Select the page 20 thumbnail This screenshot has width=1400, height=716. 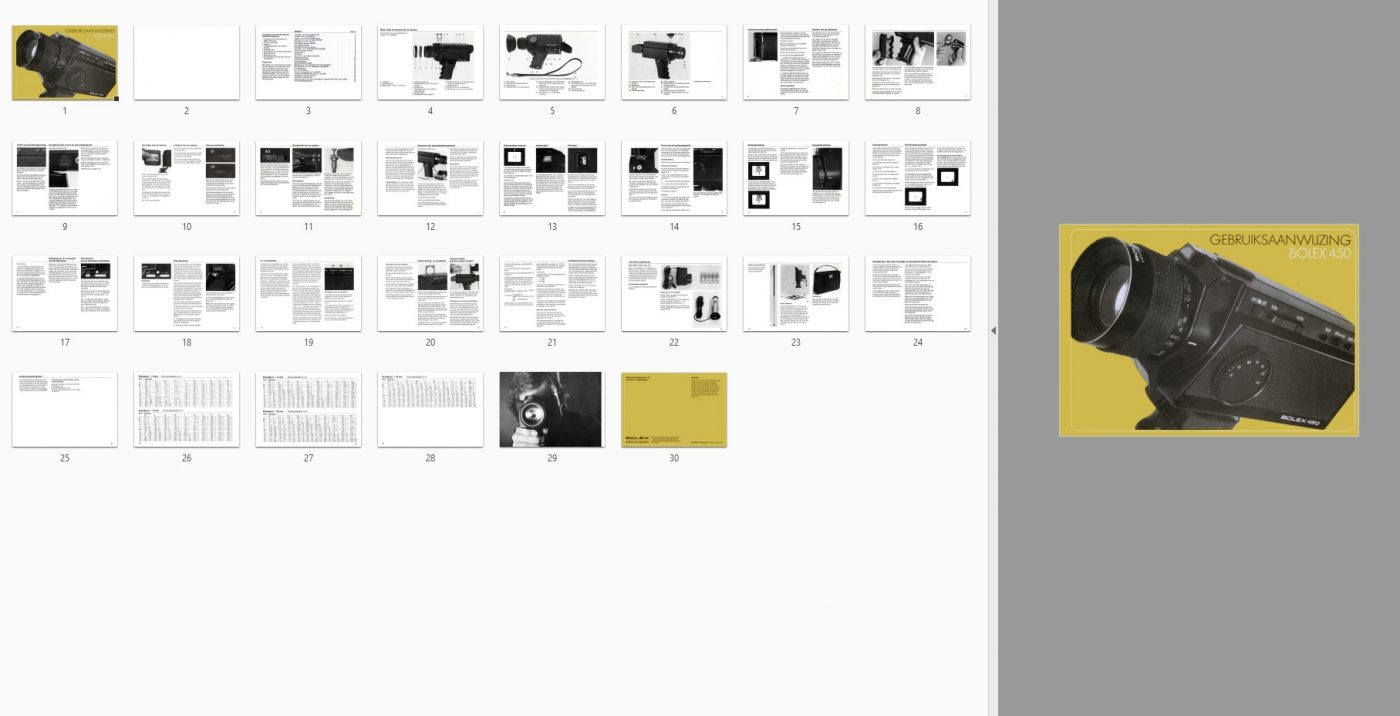430,294
